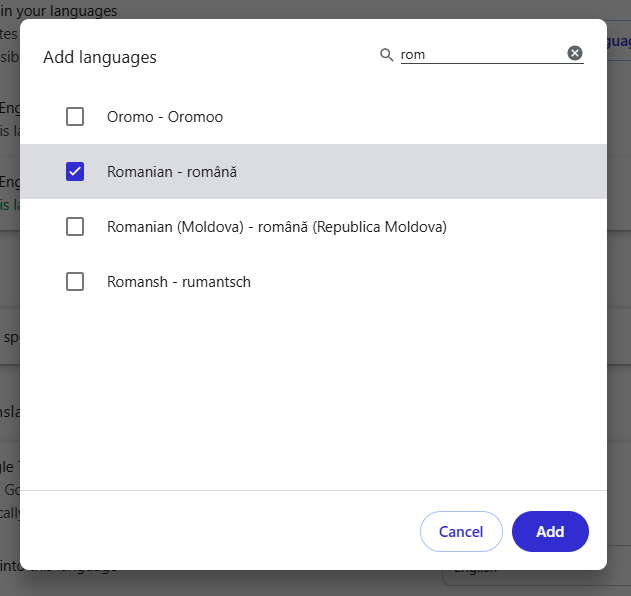This screenshot has height=596, width=631.
Task: Click the magnifier search icon
Action: [x=386, y=55]
